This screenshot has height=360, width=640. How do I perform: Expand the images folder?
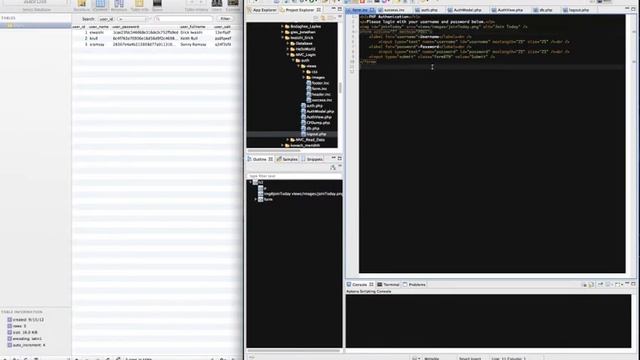(304, 77)
